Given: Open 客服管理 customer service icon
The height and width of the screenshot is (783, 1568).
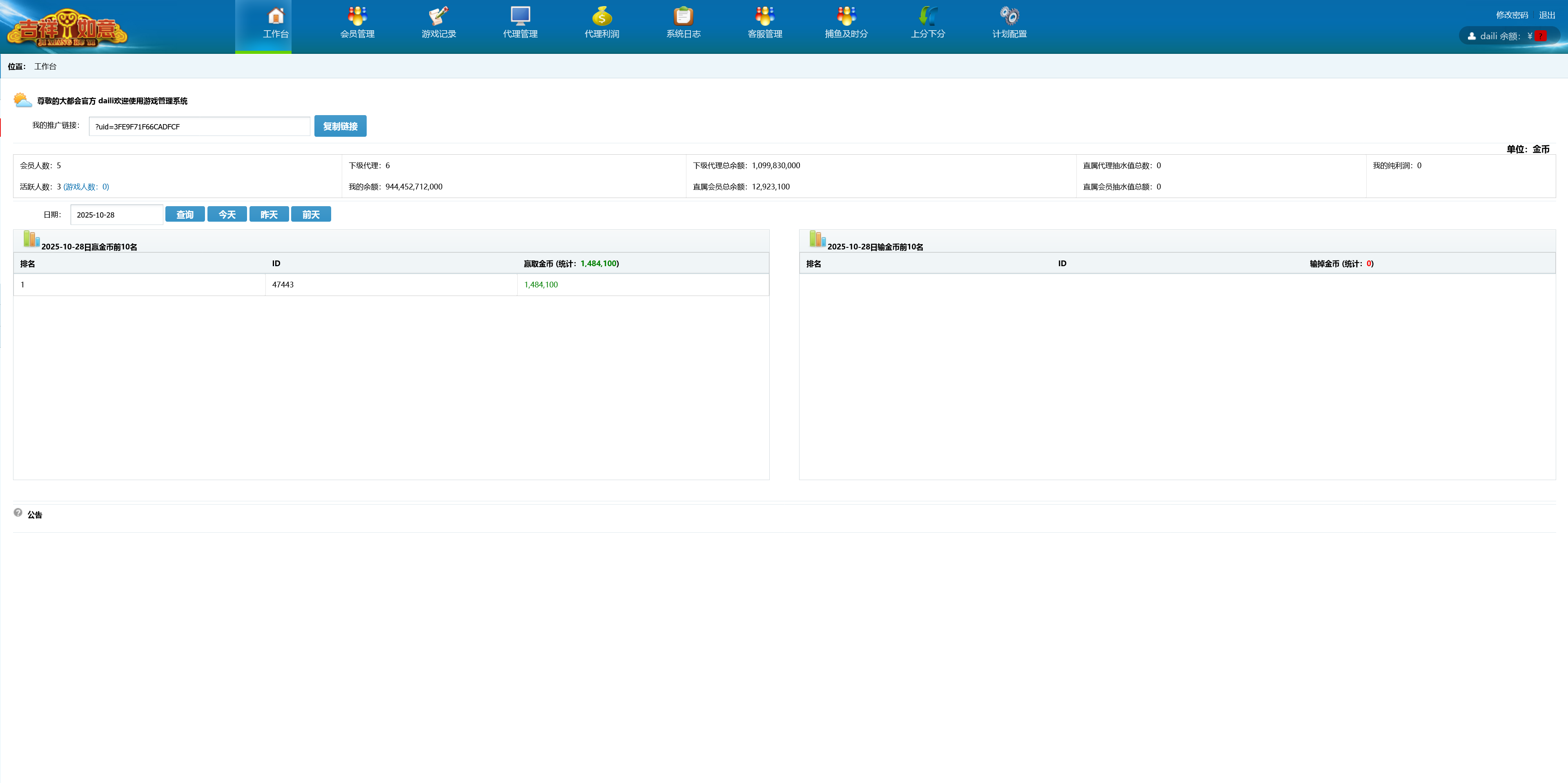Looking at the screenshot, I should point(764,16).
